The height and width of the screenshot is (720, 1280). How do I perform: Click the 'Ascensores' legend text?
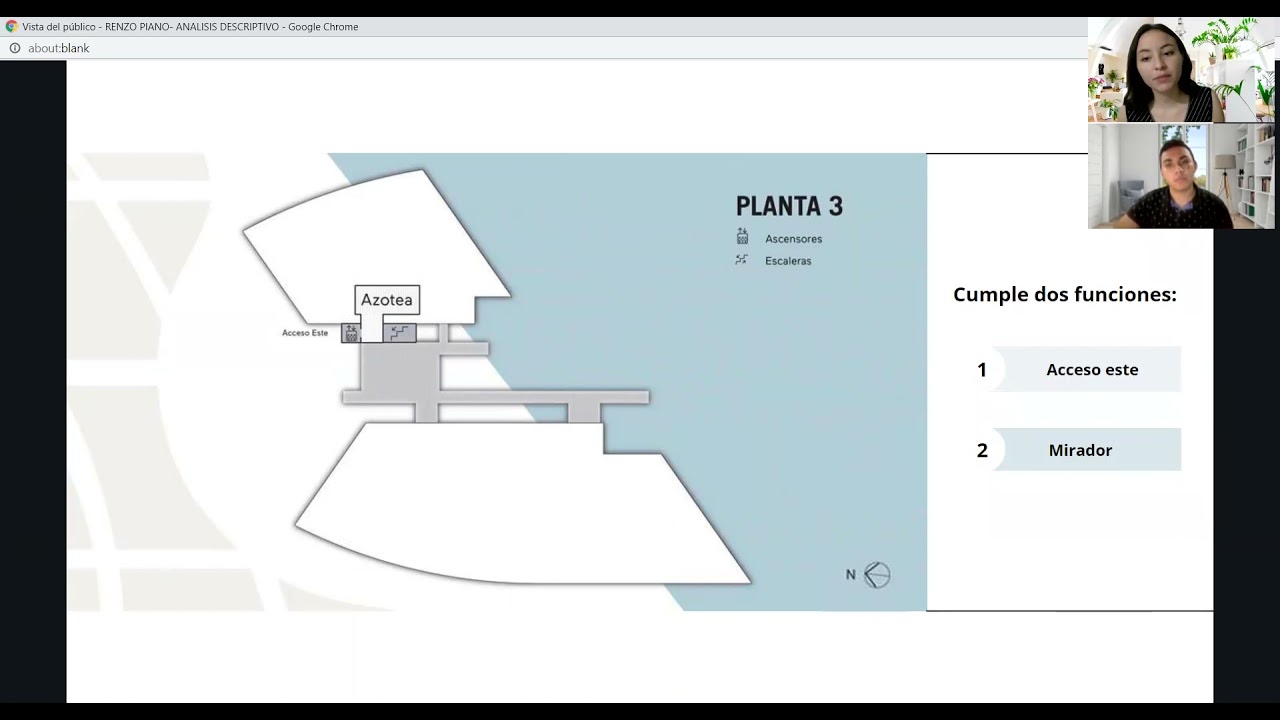click(794, 239)
